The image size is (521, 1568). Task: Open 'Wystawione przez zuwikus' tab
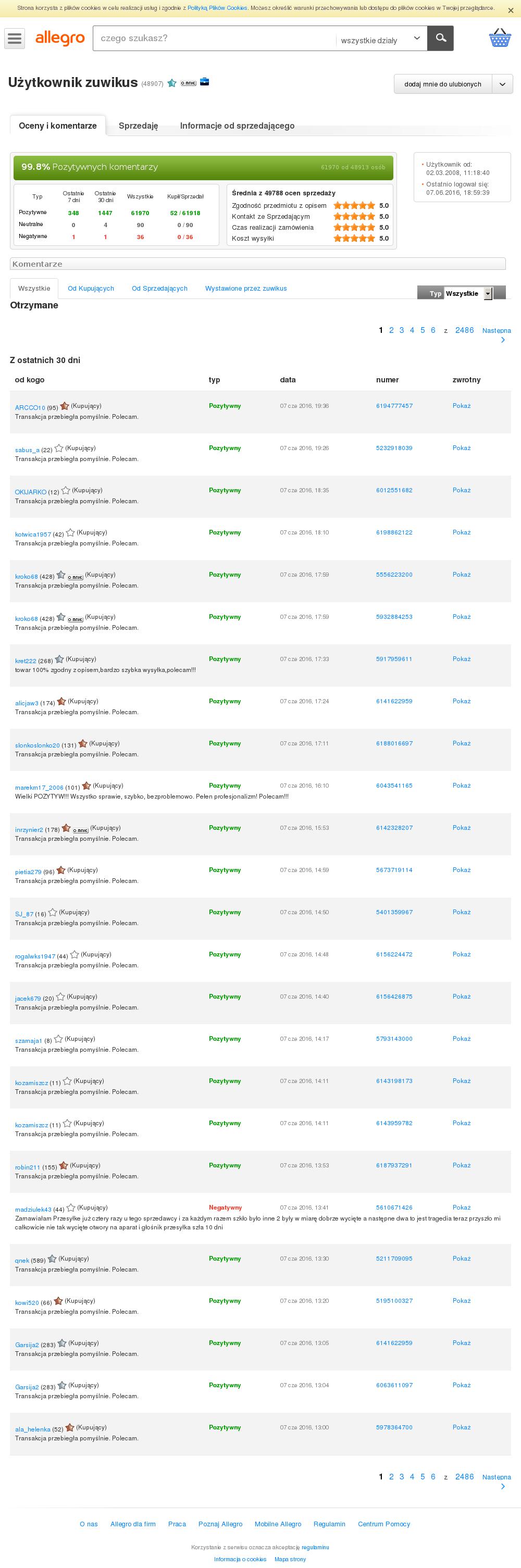click(x=246, y=289)
